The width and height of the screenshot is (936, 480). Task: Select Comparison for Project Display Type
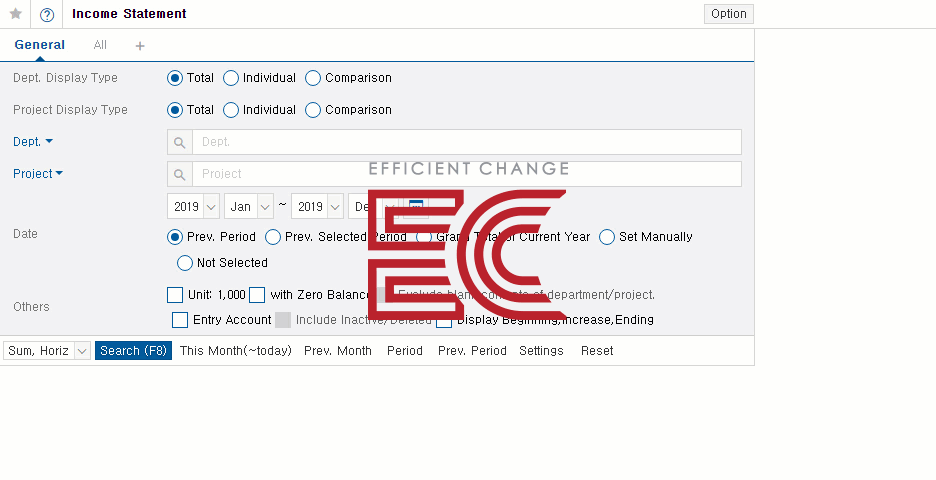pos(313,110)
